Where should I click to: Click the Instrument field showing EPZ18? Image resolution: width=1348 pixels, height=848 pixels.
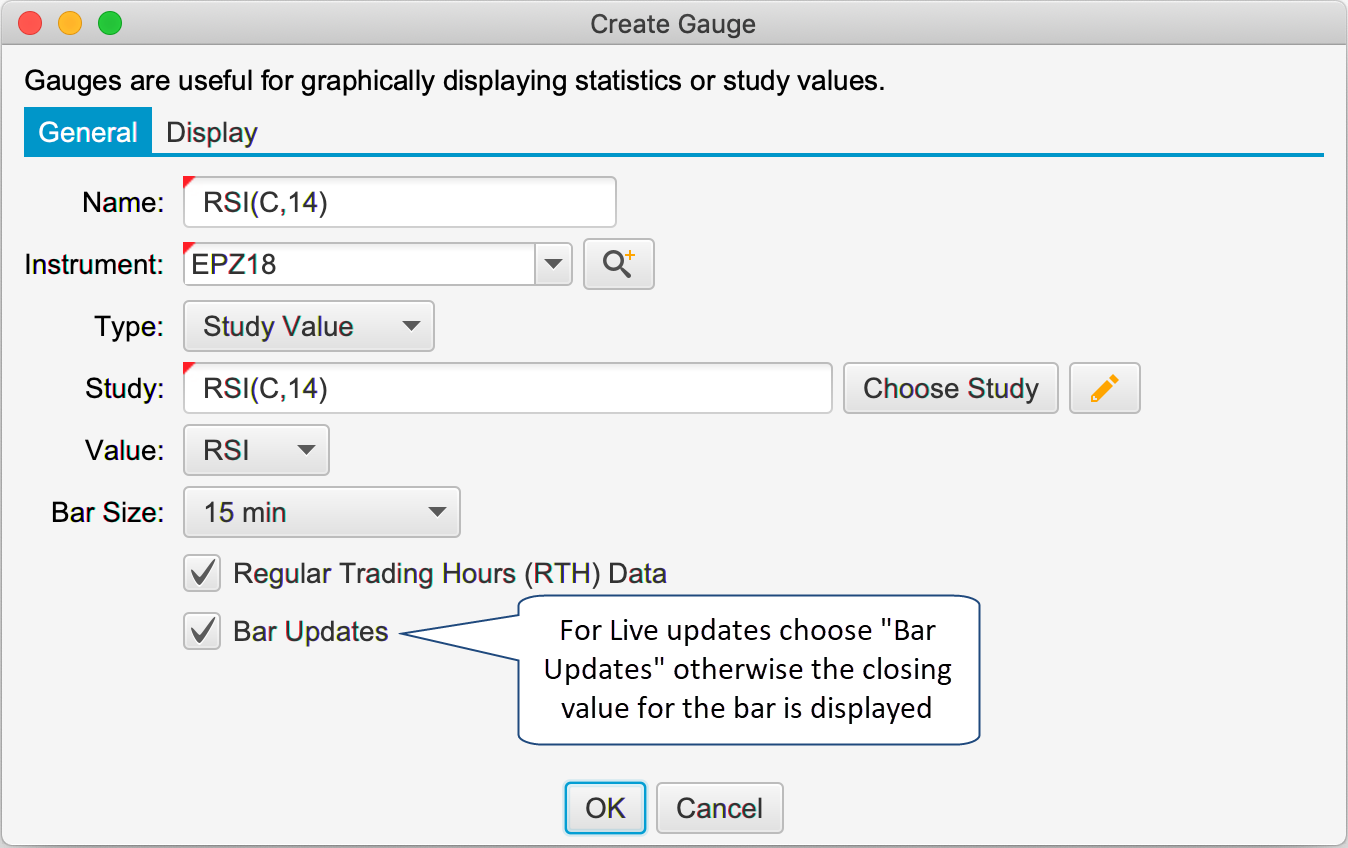pos(360,265)
